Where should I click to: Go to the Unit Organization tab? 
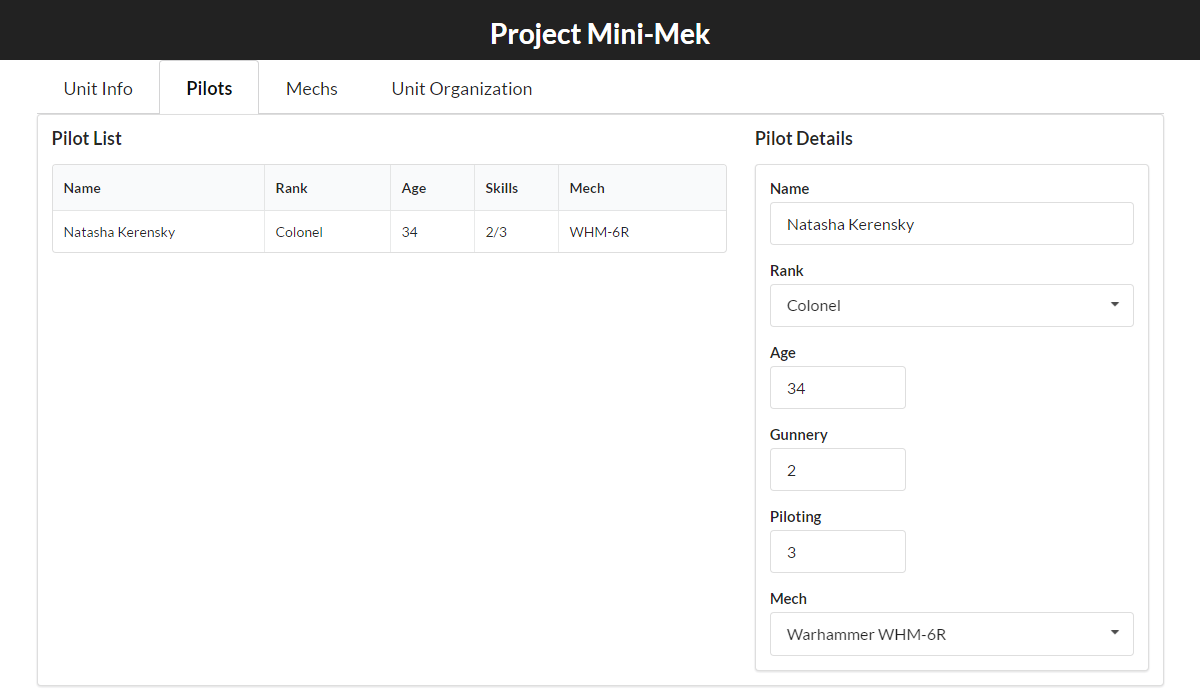[461, 88]
